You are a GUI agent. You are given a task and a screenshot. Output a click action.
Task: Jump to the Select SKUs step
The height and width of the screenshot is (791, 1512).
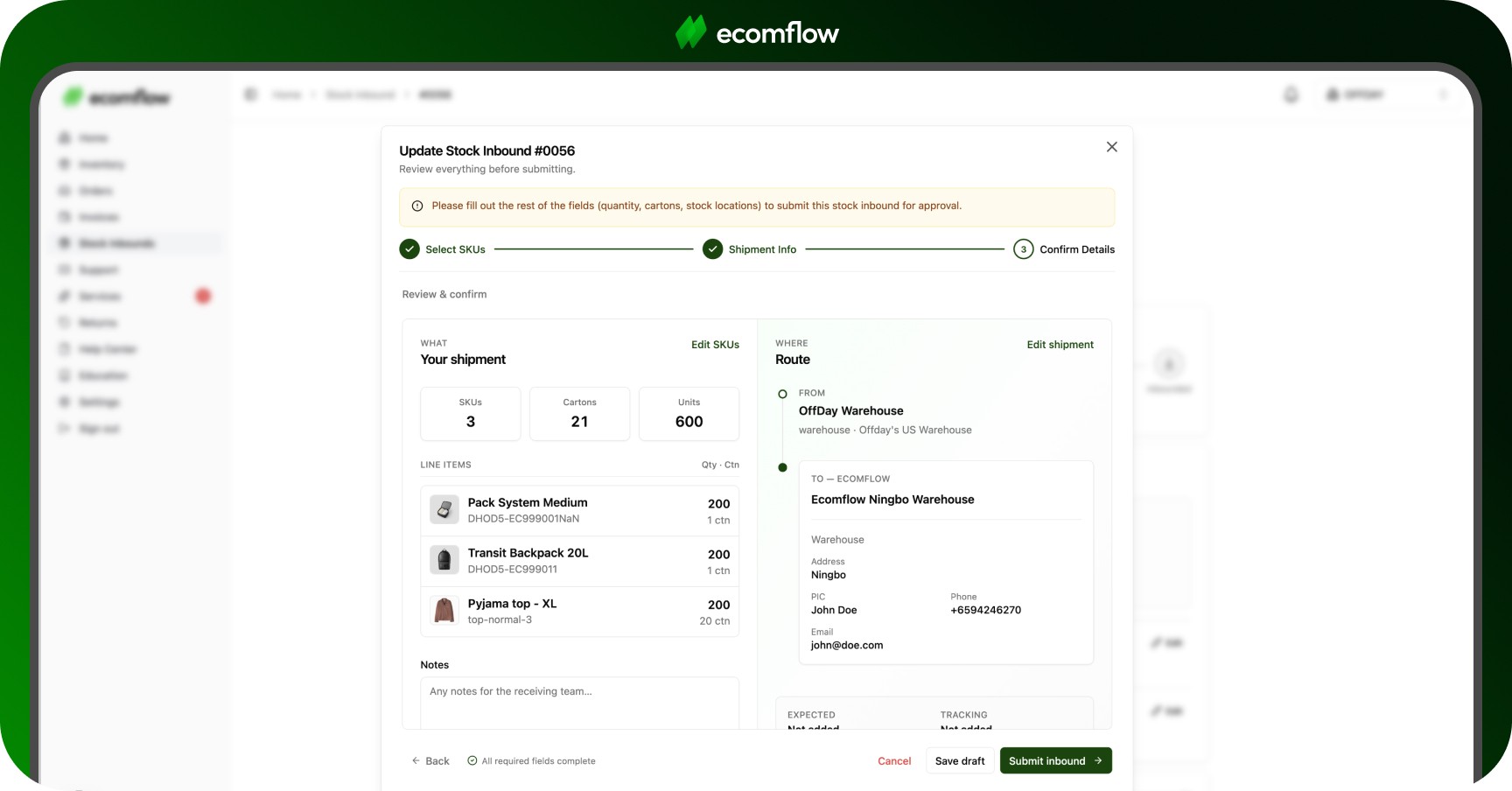(443, 249)
